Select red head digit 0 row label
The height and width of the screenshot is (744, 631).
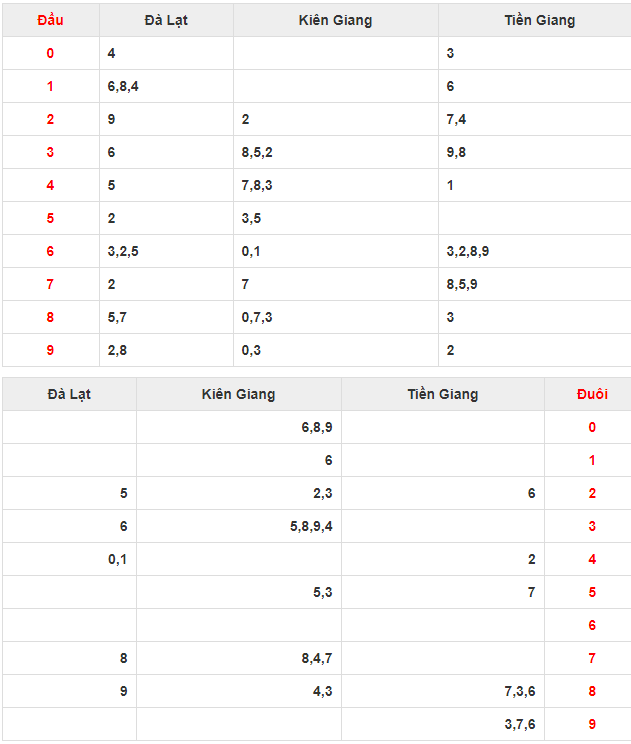[50, 53]
